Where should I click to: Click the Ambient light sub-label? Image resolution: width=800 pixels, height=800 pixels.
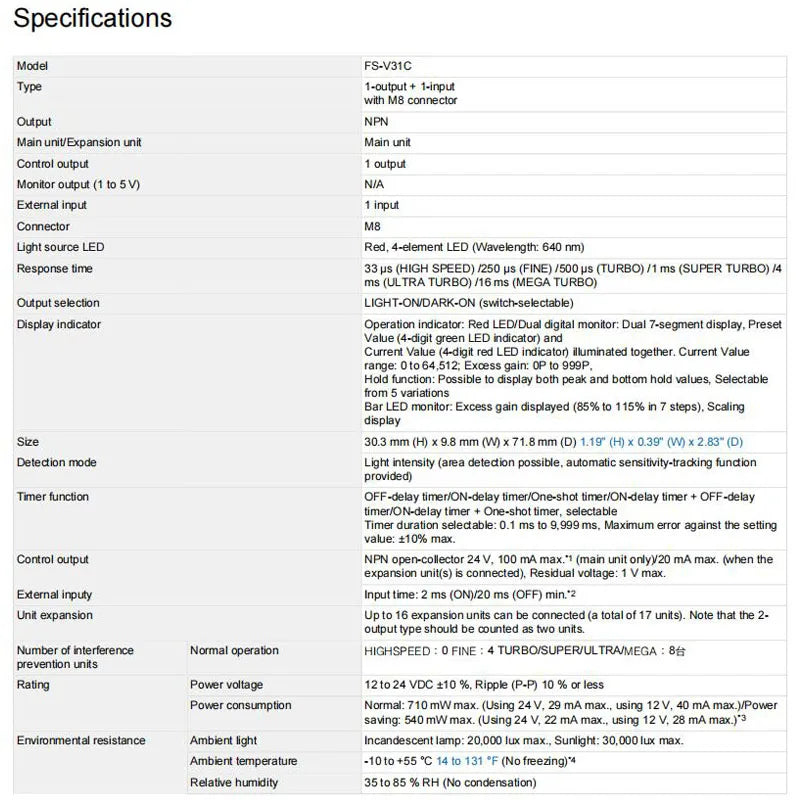click(223, 740)
